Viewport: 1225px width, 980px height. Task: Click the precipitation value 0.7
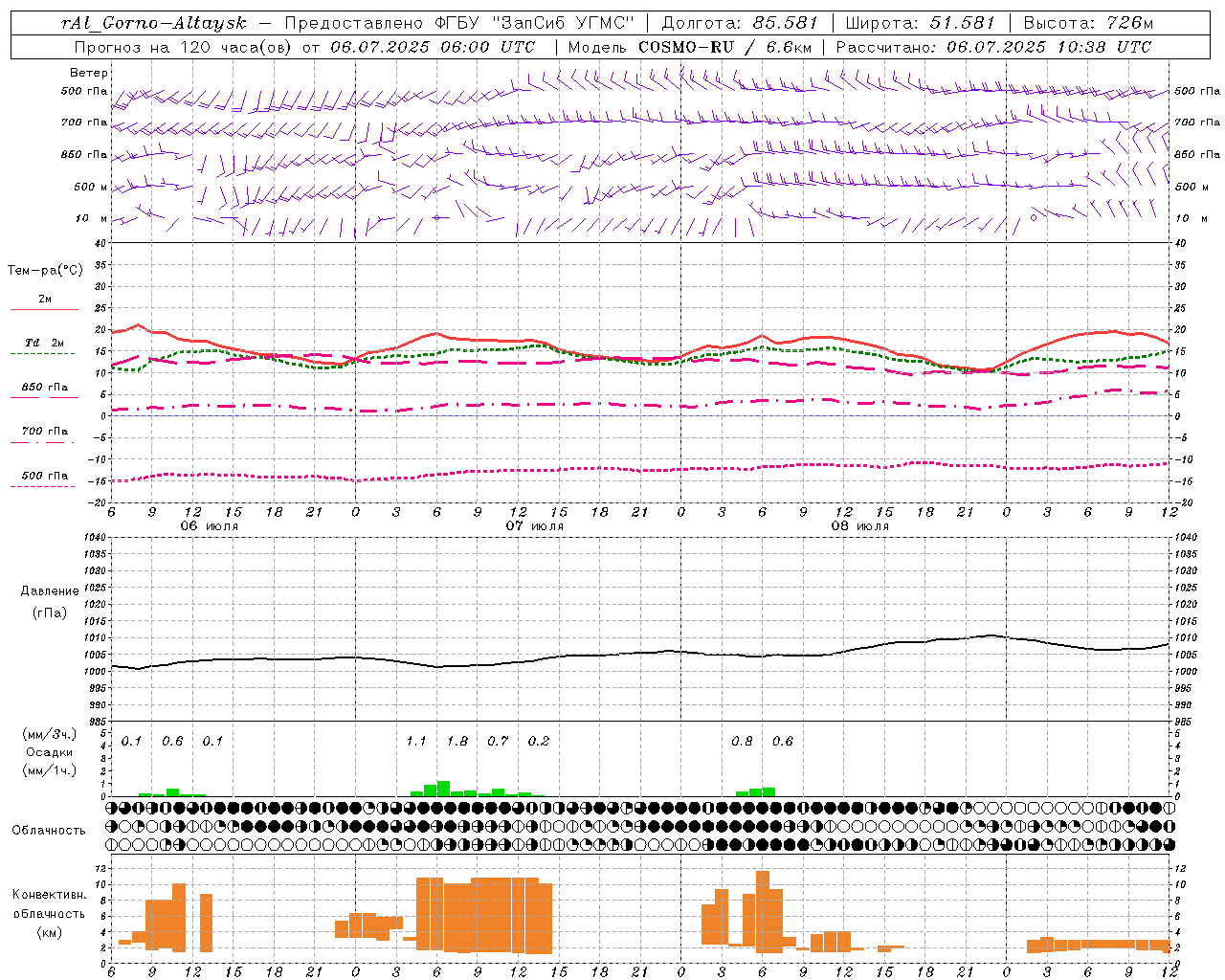(498, 742)
